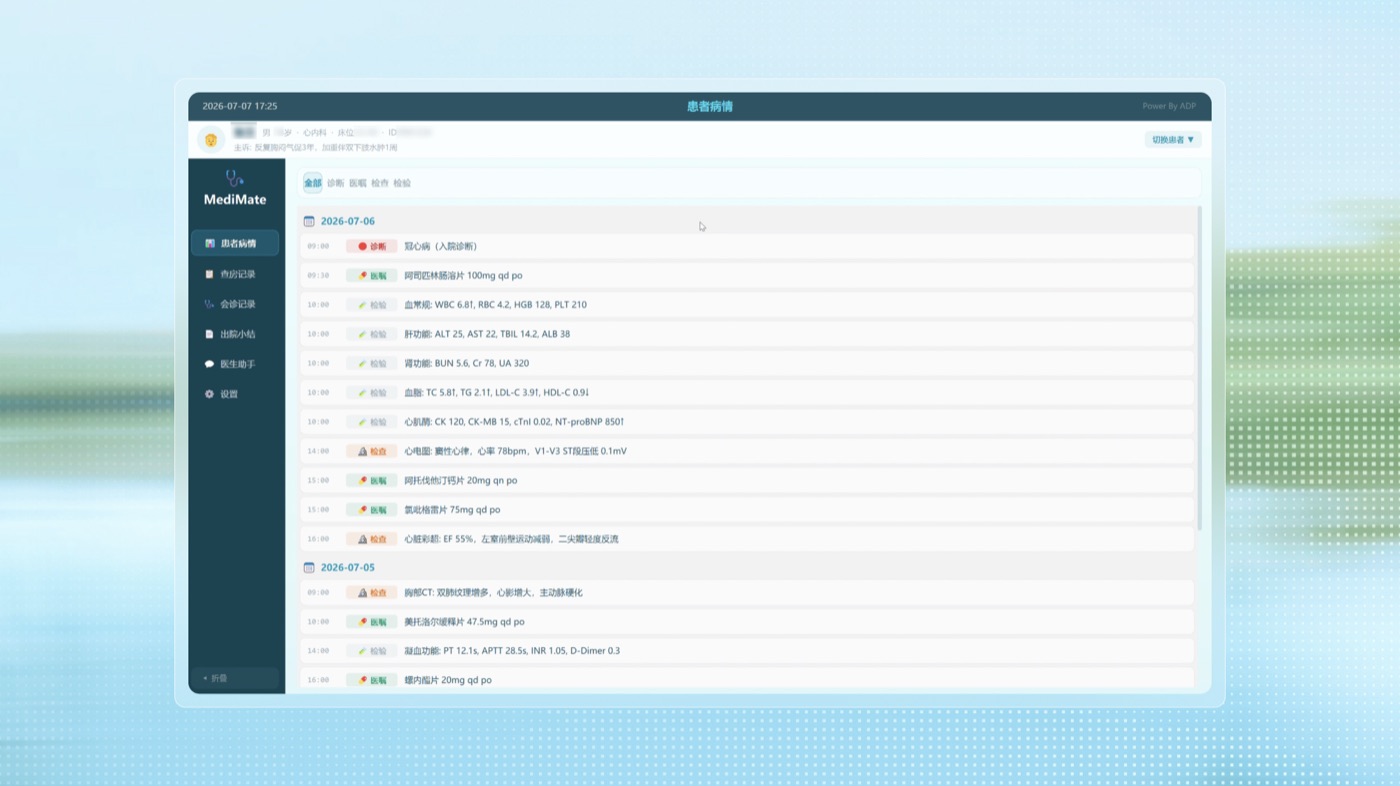Switch to the 检查 filter tab

(x=380, y=183)
